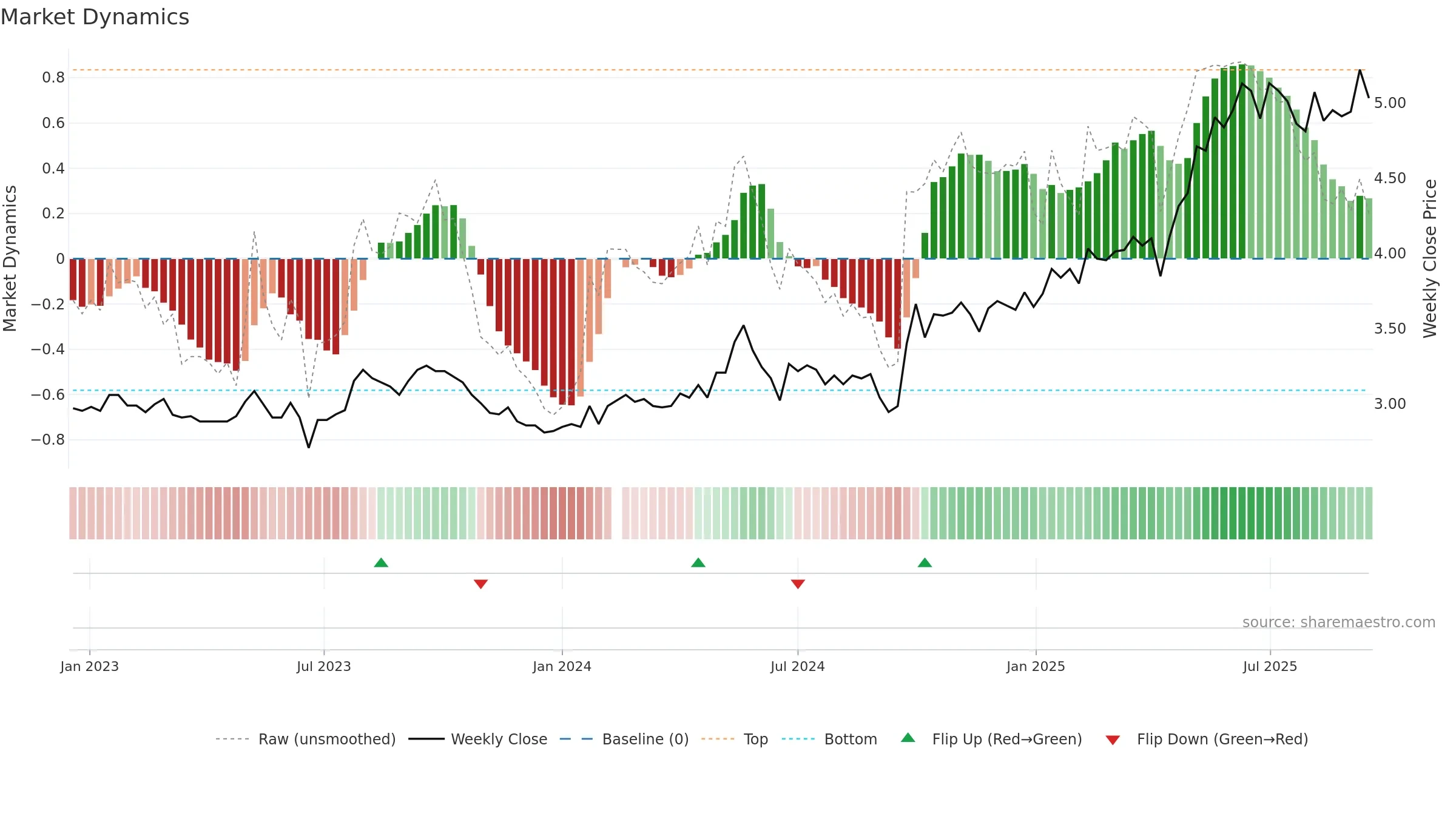Viewport: 1456px width, 819px height.
Task: Click the Weekly Close Price axis title
Action: coord(1430,258)
